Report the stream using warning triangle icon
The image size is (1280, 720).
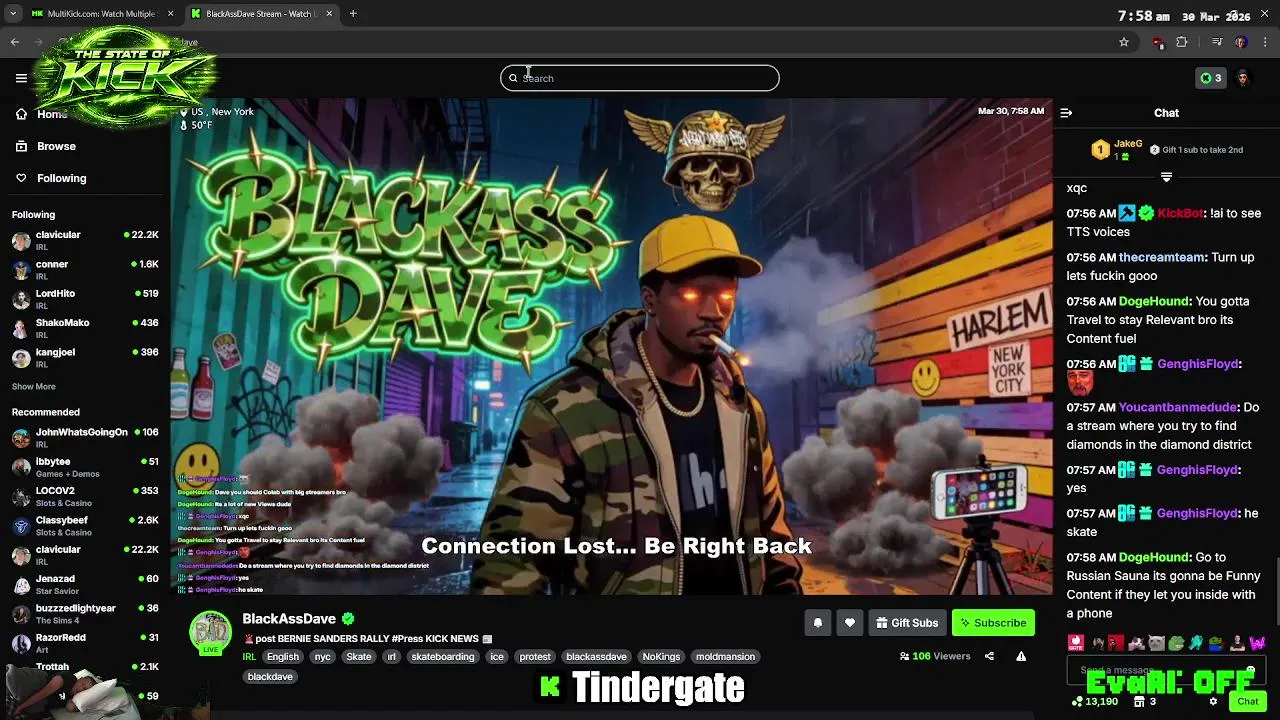(x=1021, y=656)
